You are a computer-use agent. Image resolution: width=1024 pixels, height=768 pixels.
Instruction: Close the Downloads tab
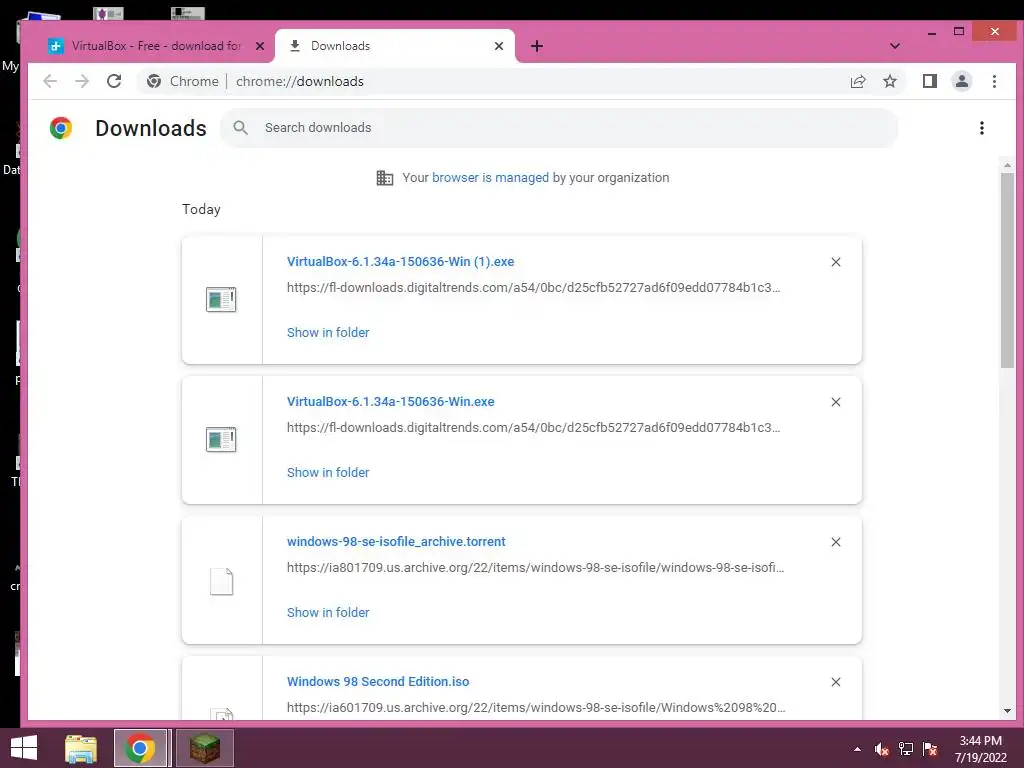(499, 46)
